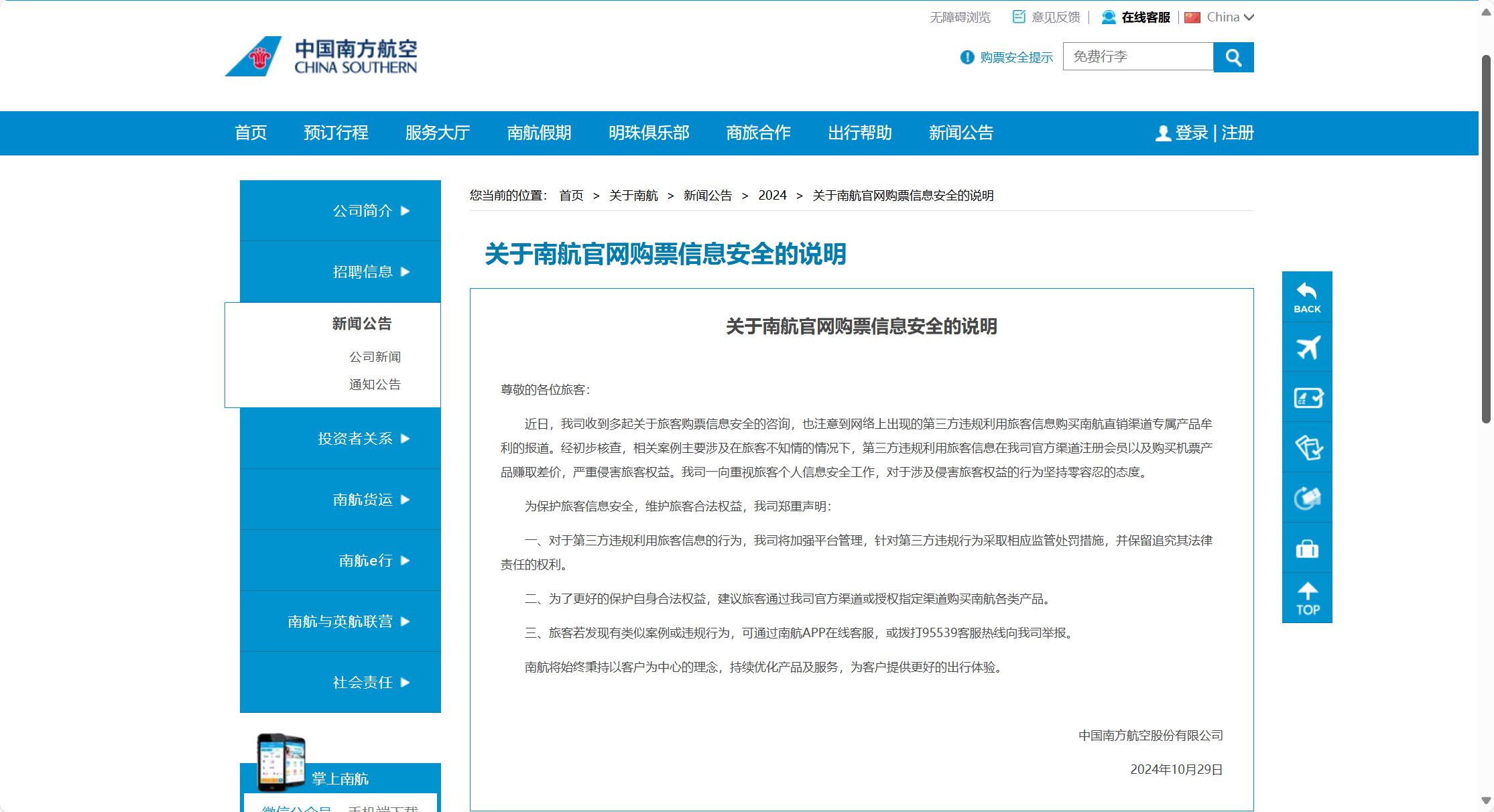
Task: Click the ticket refund/change icon in side toolbar
Action: point(1306,498)
